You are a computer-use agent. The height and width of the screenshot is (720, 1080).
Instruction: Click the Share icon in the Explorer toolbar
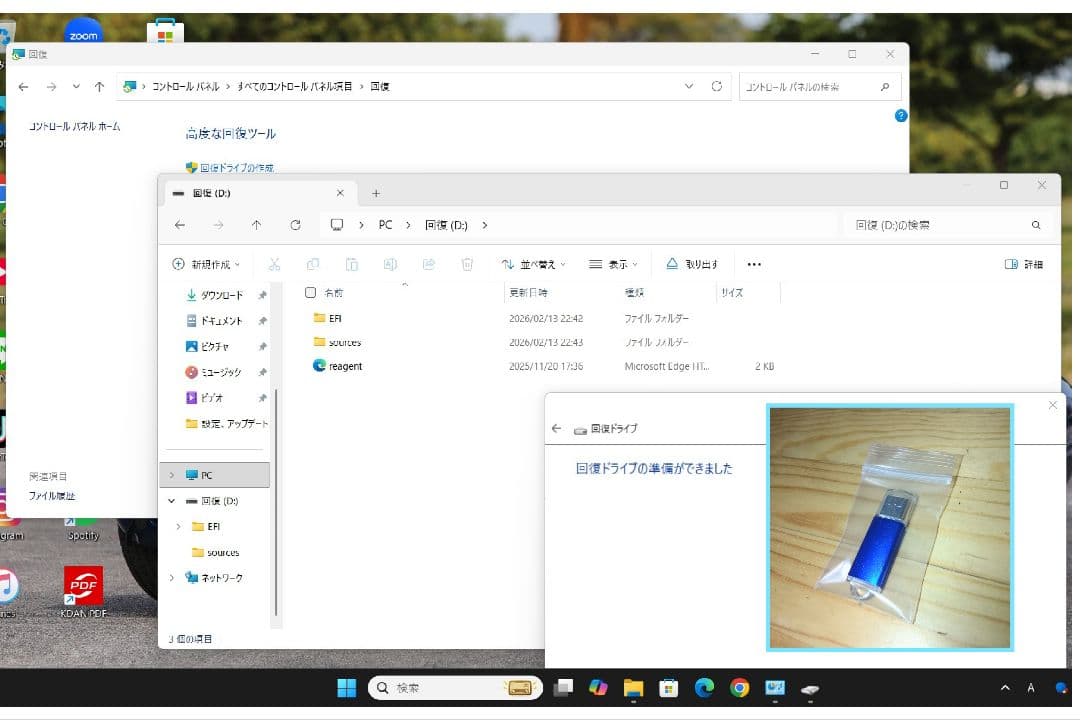[429, 264]
